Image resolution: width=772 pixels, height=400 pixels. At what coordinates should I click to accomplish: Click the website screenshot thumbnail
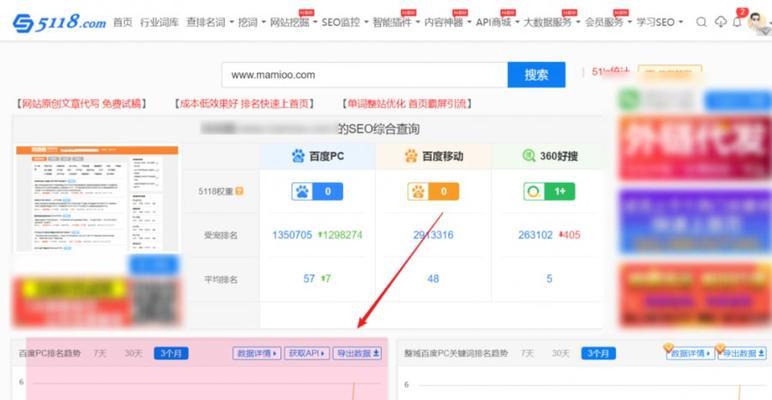click(97, 199)
